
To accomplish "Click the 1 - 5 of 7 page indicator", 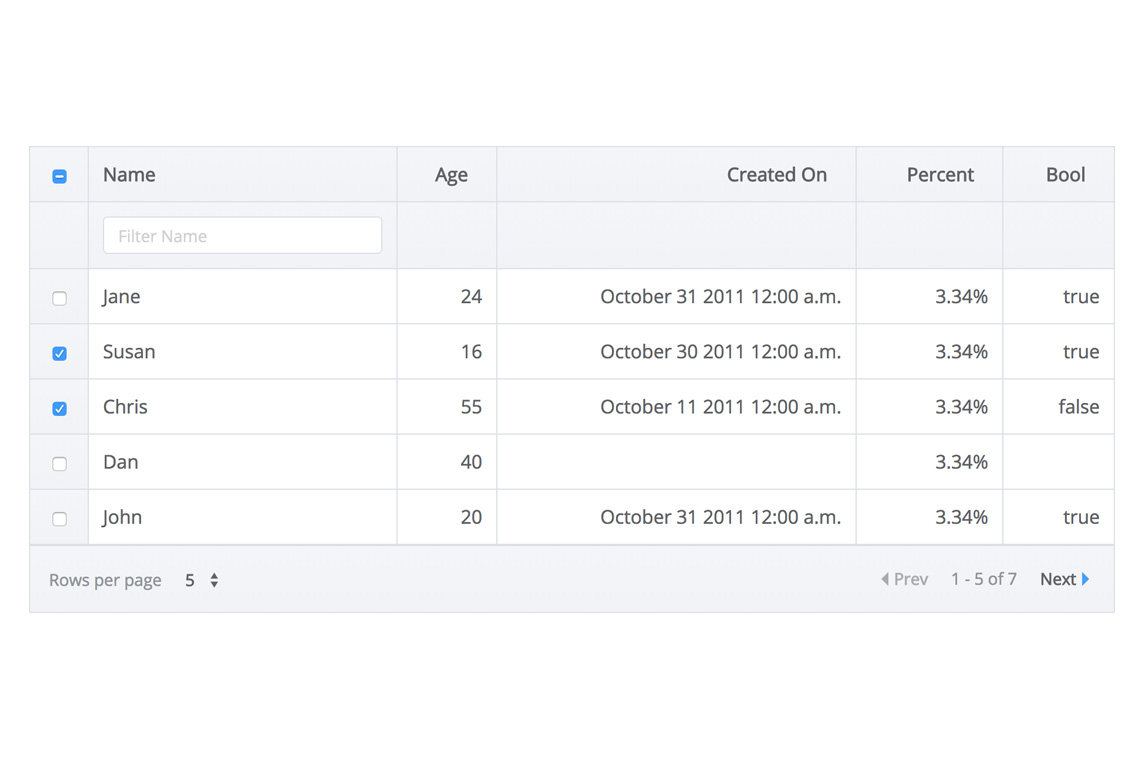I will [x=983, y=579].
